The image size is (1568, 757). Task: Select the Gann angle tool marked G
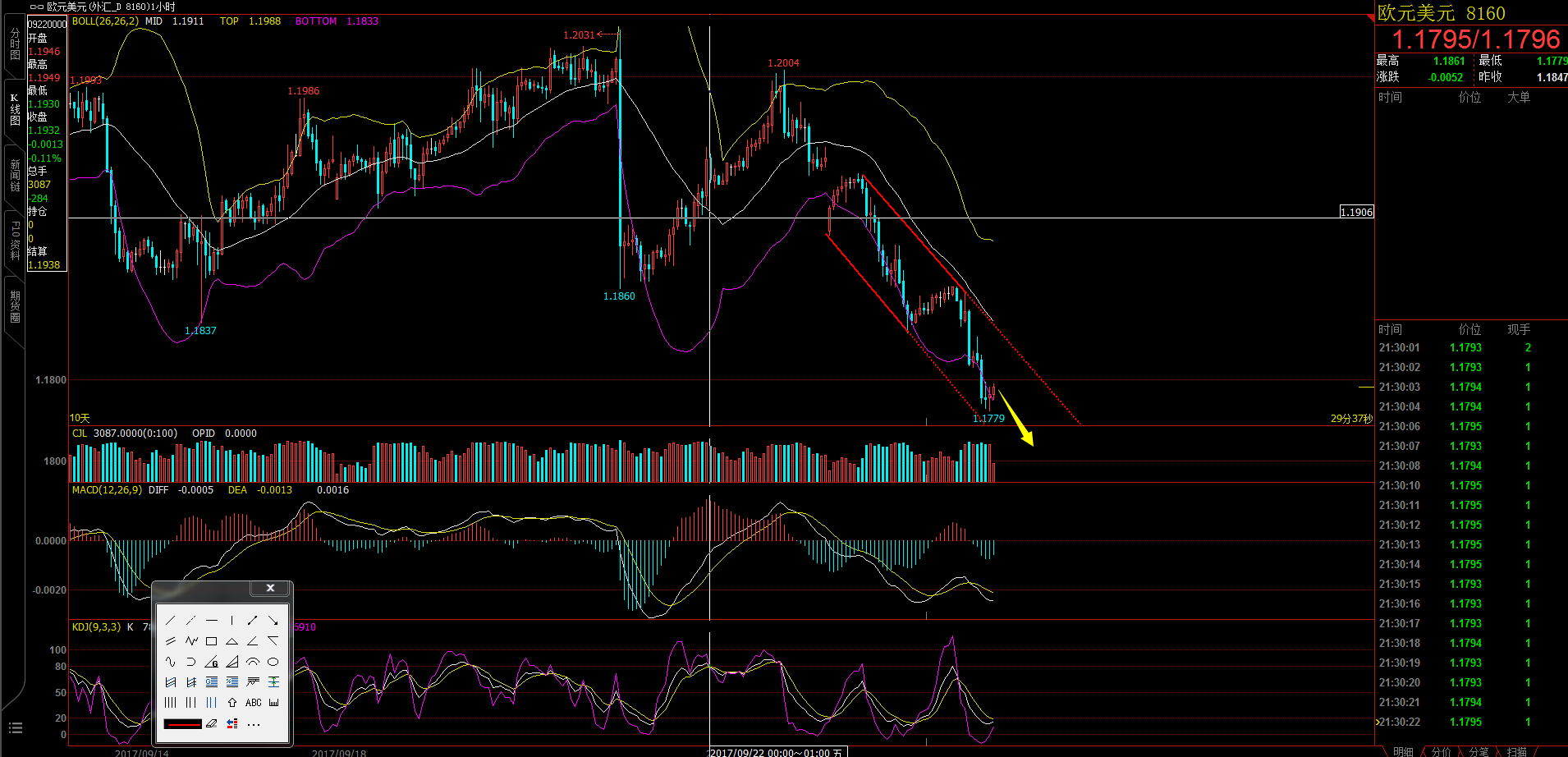[x=212, y=662]
